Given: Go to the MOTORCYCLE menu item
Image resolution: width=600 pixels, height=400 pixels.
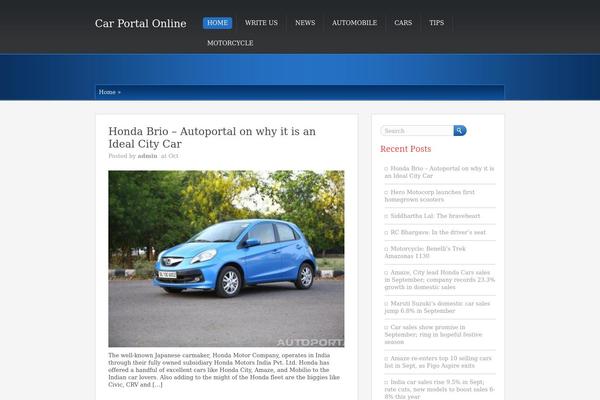Looking at the screenshot, I should click(230, 43).
